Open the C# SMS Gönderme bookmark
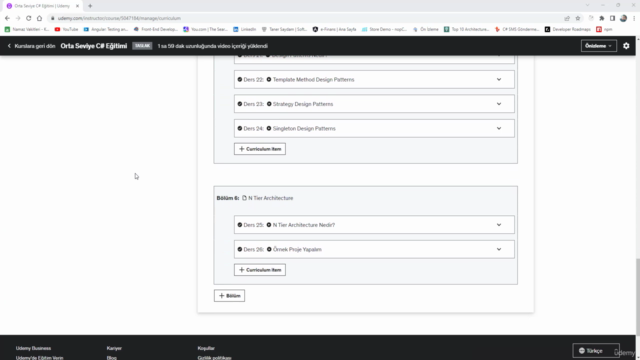 517,29
